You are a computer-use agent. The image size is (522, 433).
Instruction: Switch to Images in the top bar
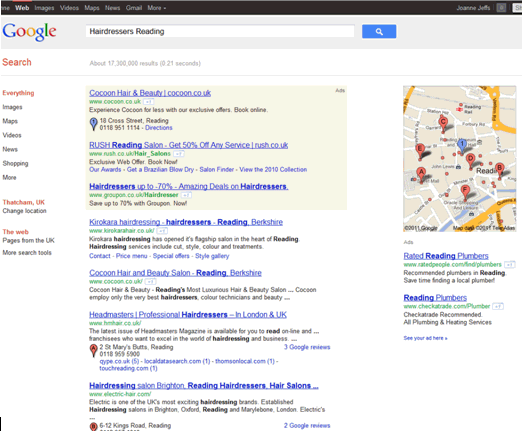point(44,8)
